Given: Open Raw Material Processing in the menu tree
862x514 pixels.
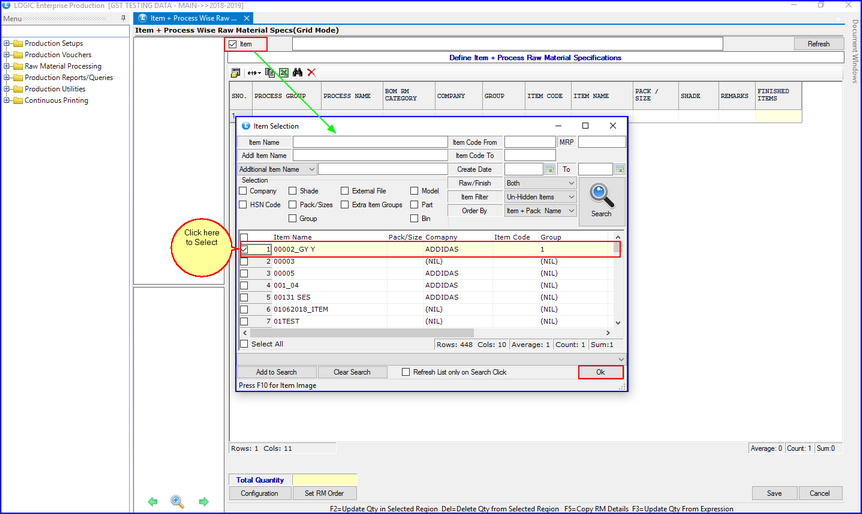Looking at the screenshot, I should (62, 66).
